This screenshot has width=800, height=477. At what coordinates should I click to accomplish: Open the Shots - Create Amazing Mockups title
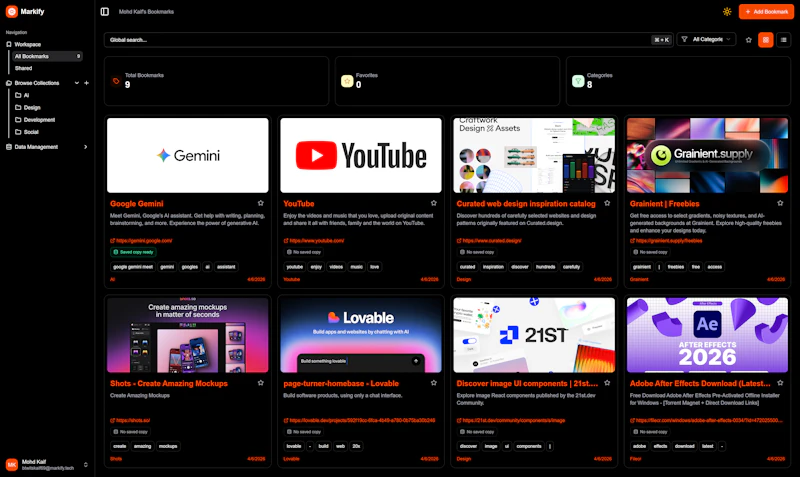[169, 383]
